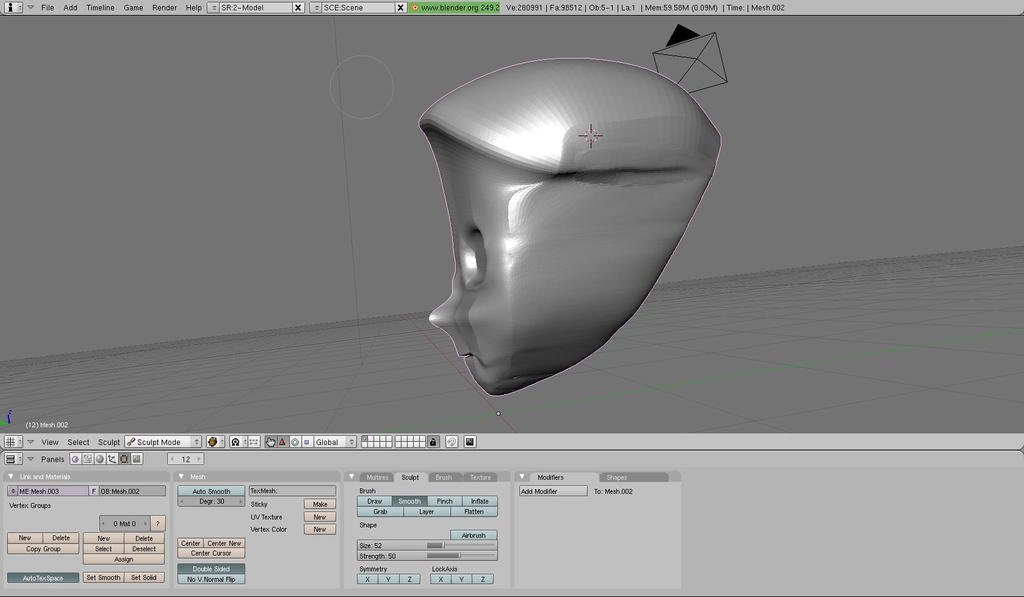Click the Degr: 30 field

[211, 501]
